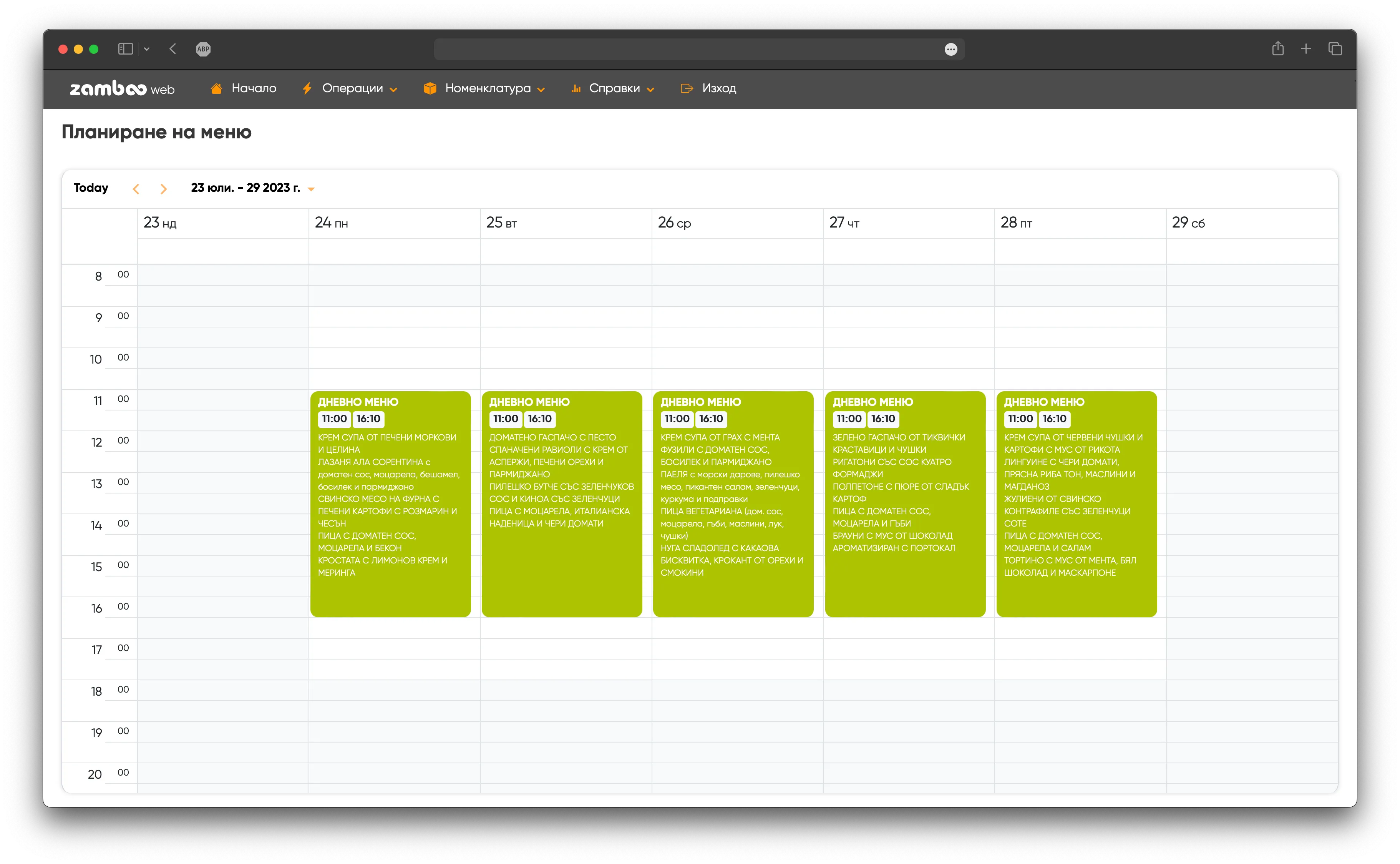Go back with browser back arrow
The width and height of the screenshot is (1400, 864).
click(x=173, y=49)
